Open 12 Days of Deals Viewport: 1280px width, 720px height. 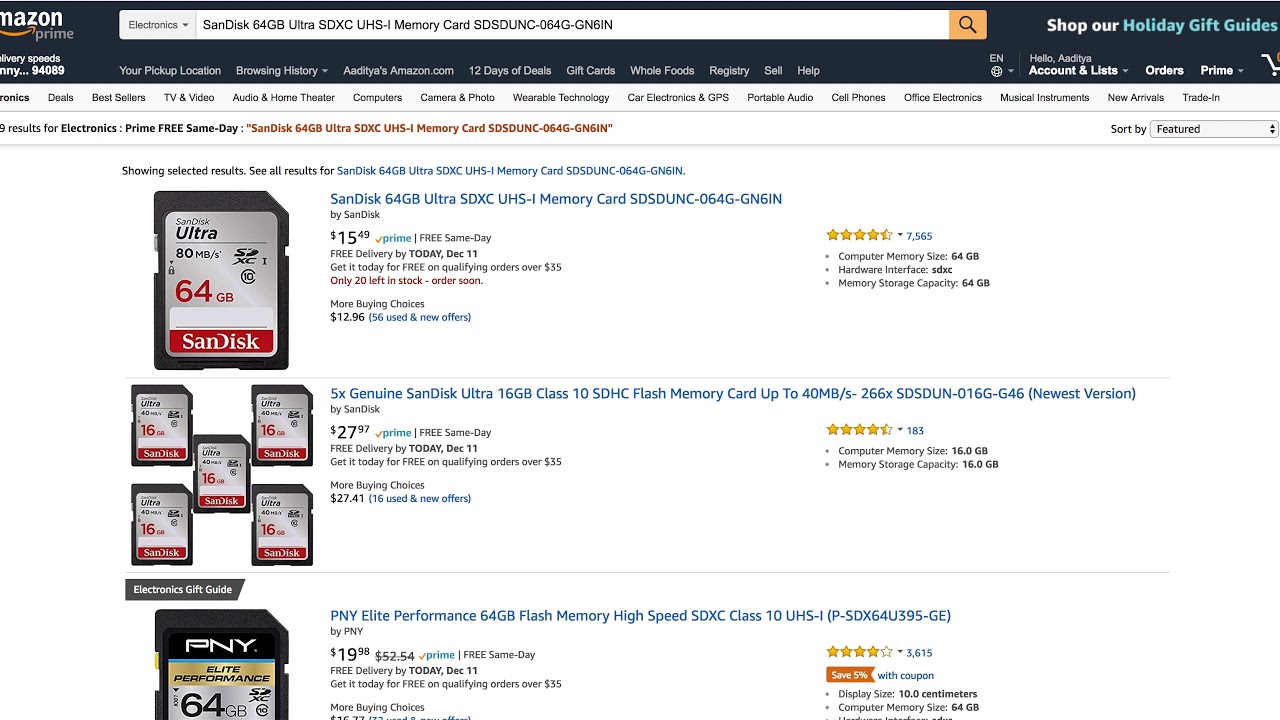(x=510, y=71)
